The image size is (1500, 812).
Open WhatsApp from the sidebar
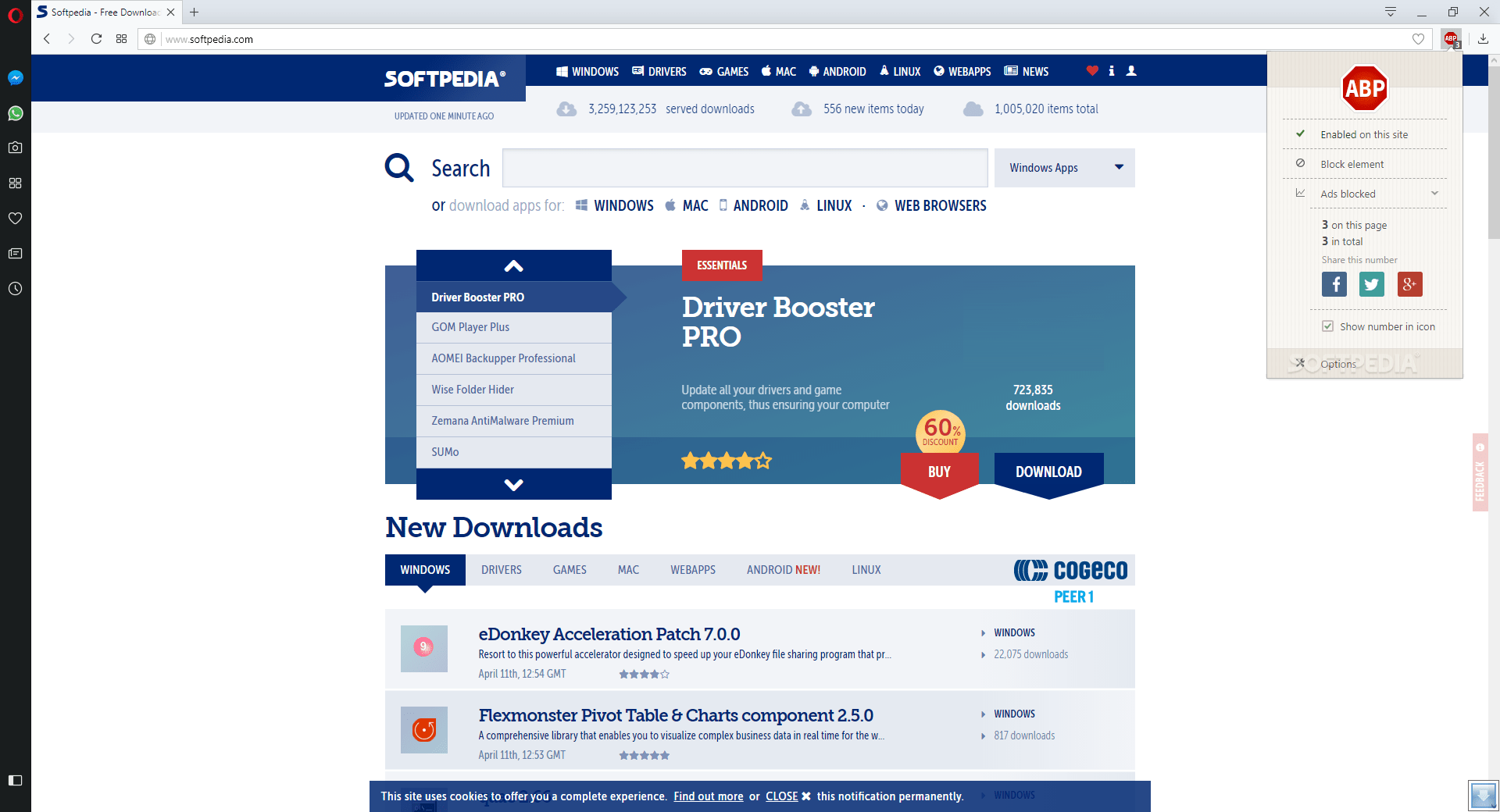(x=16, y=113)
